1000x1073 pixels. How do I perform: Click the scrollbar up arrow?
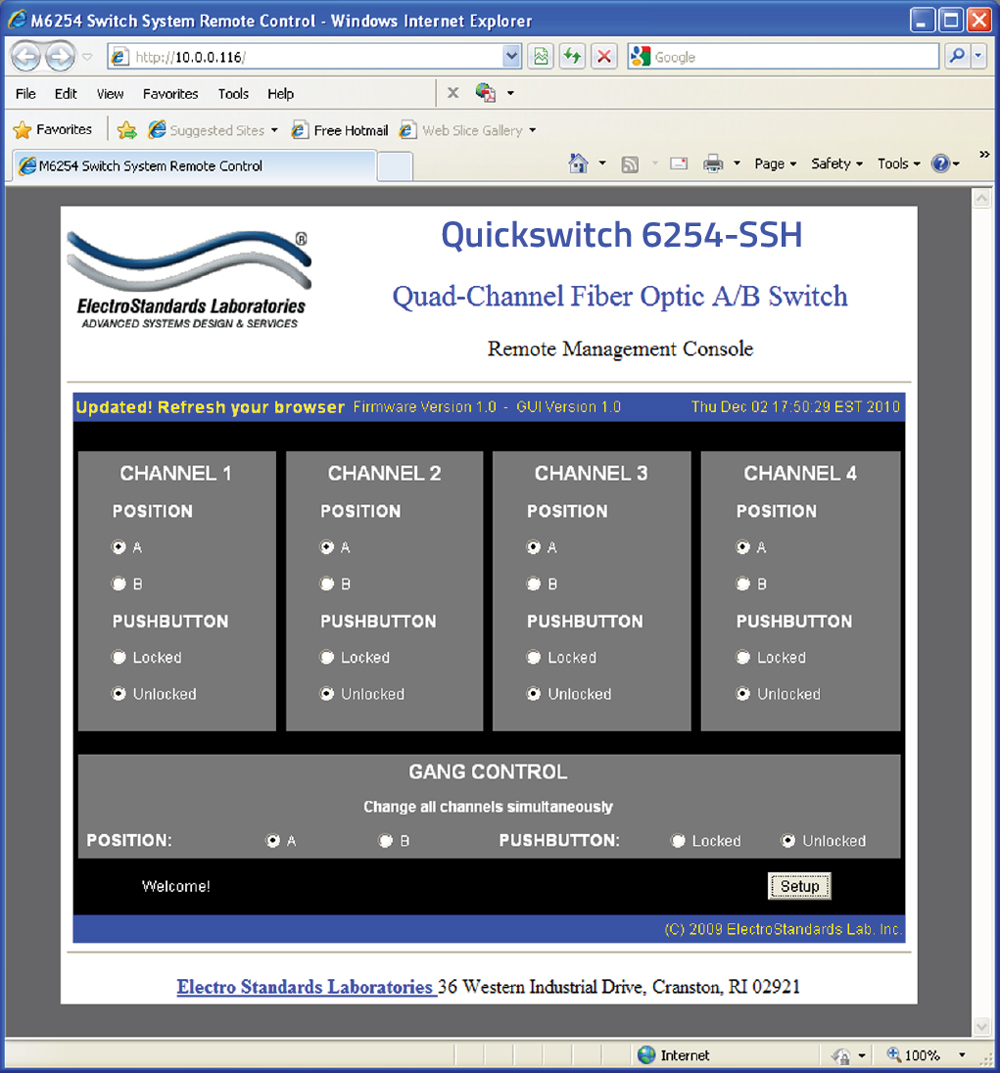coord(982,199)
